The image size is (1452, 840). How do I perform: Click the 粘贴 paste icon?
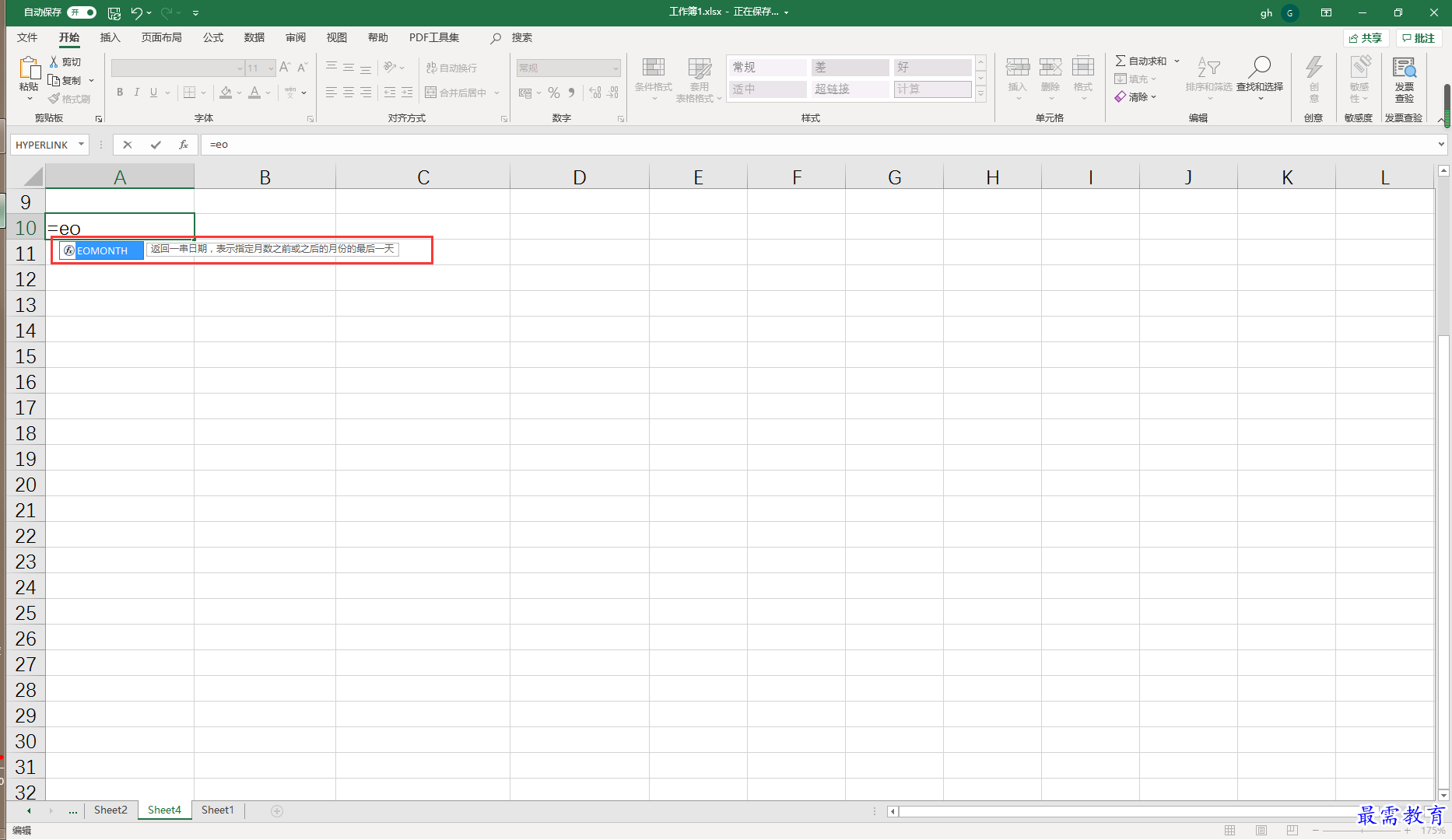click(29, 69)
